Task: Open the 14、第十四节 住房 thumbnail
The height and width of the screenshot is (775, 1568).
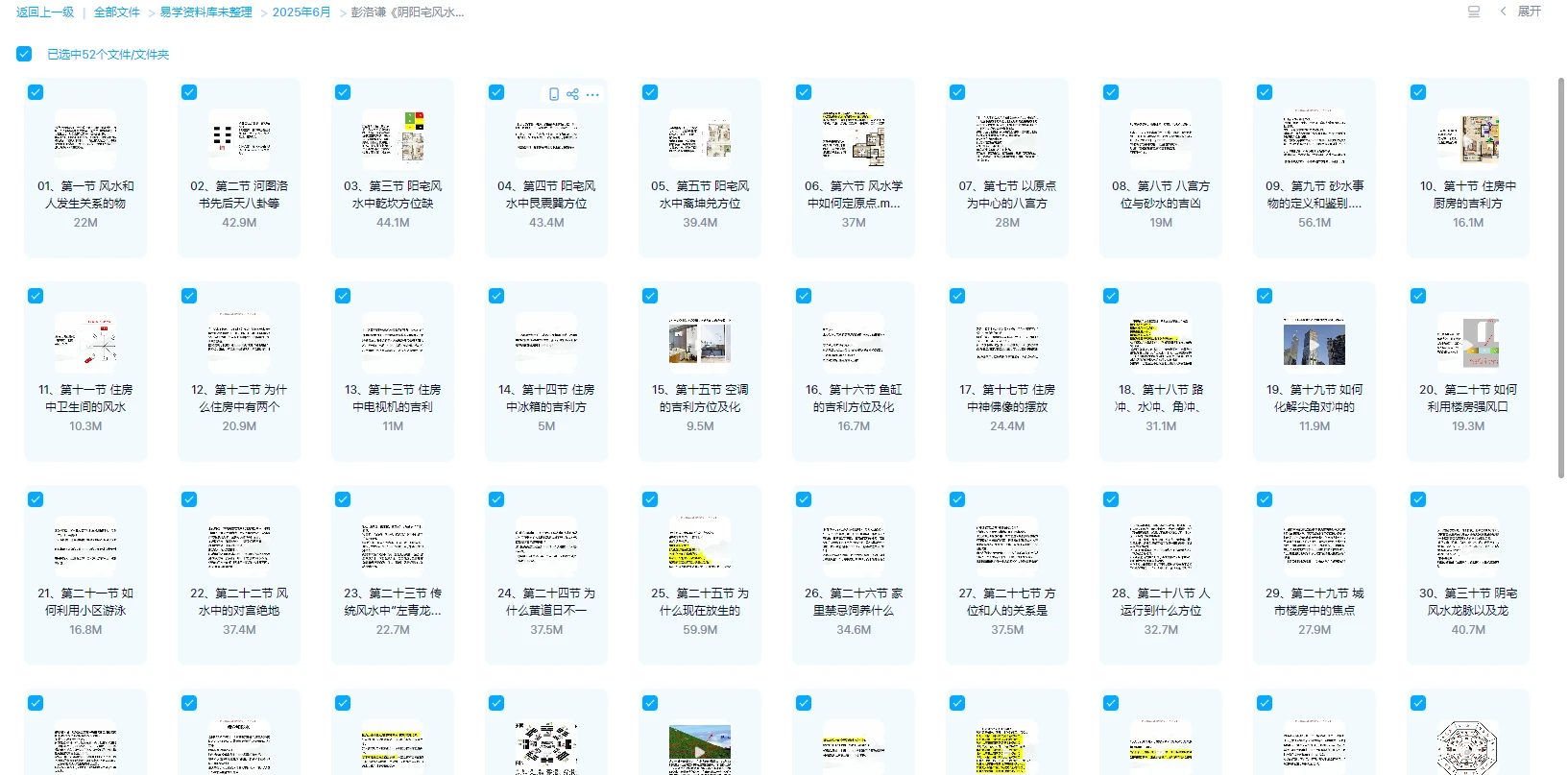Action: coord(546,343)
